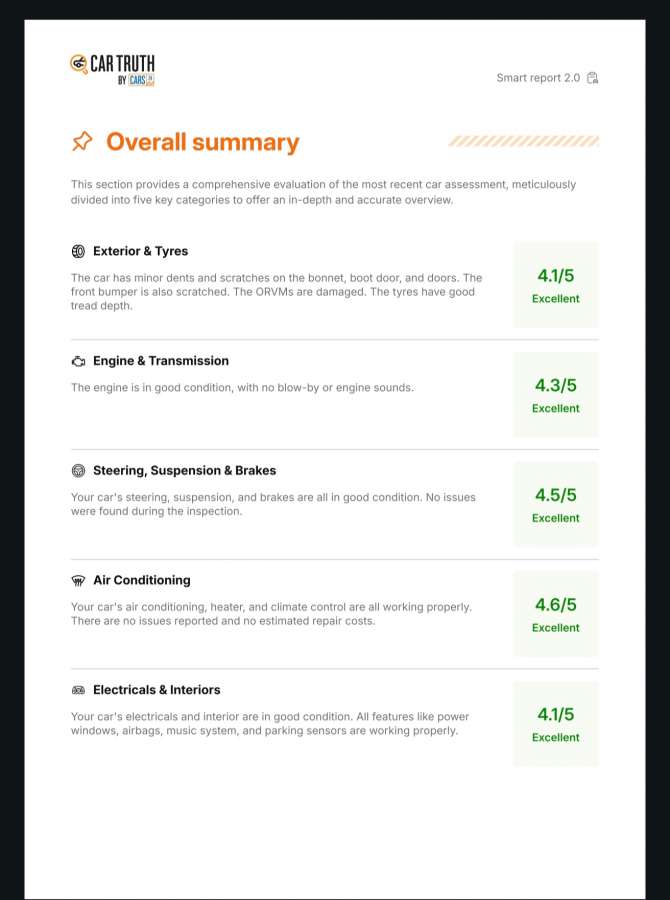Select the 4.3/5 Engine score card
Viewport: 670px width, 900px height.
click(556, 394)
